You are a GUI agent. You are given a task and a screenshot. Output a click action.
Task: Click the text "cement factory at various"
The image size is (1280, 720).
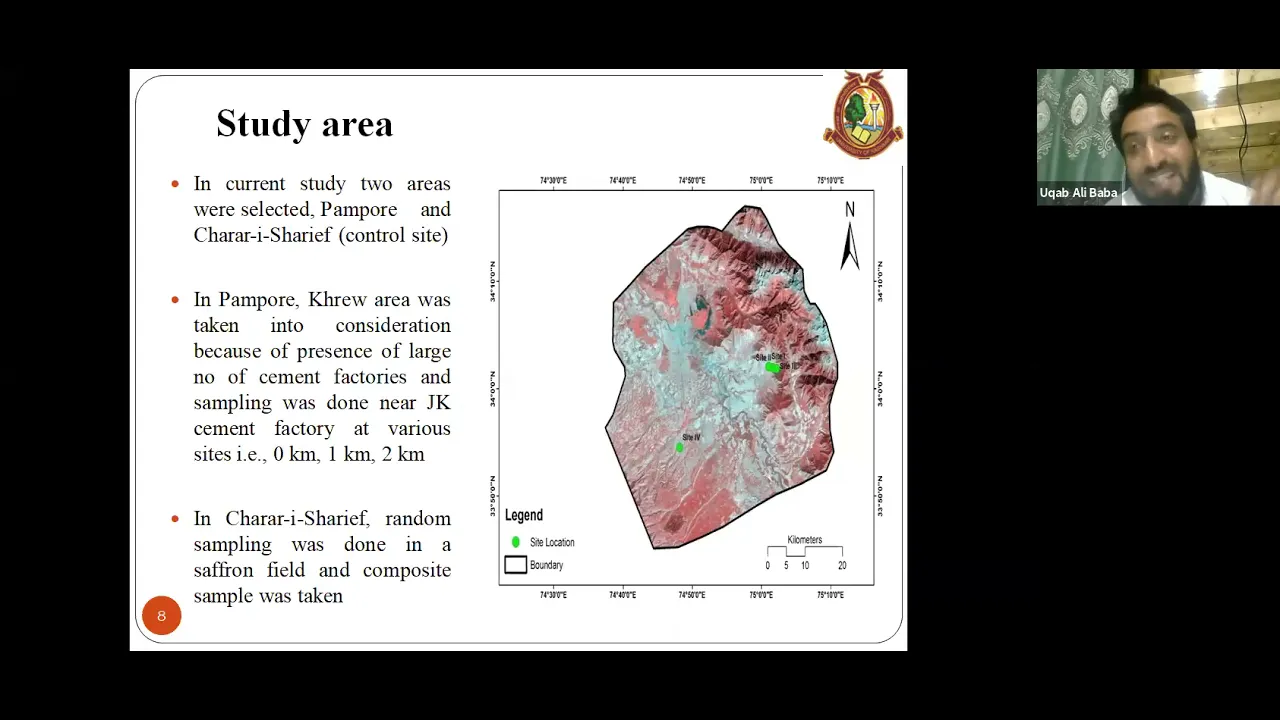click(322, 428)
